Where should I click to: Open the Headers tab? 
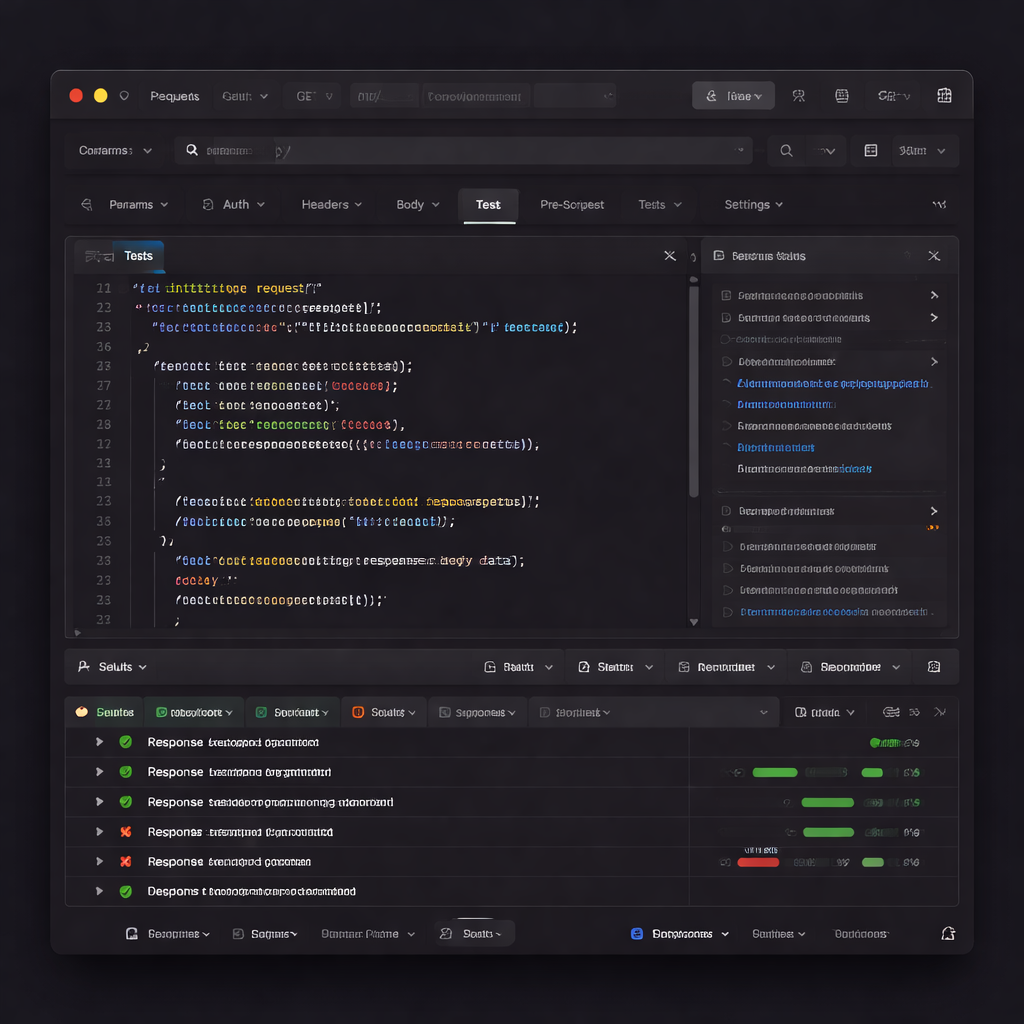pos(331,205)
